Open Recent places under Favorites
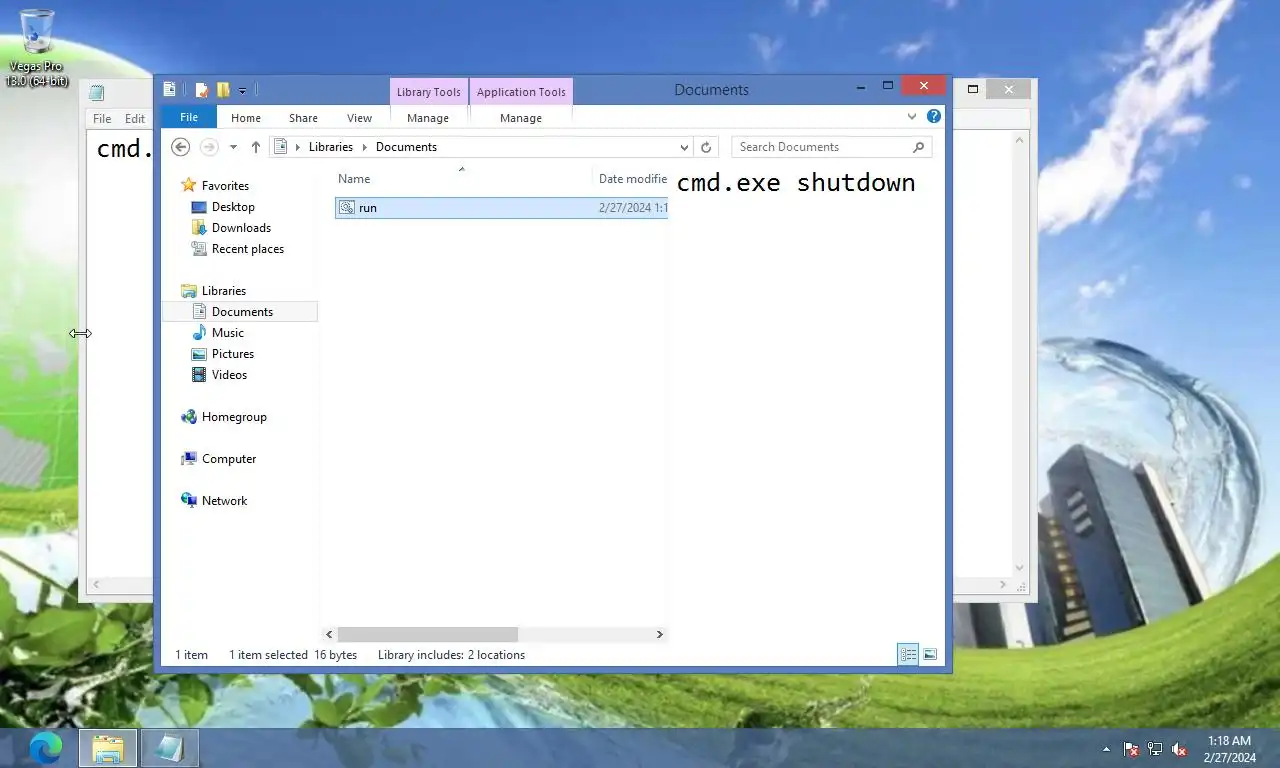The image size is (1280, 768). tap(247, 249)
